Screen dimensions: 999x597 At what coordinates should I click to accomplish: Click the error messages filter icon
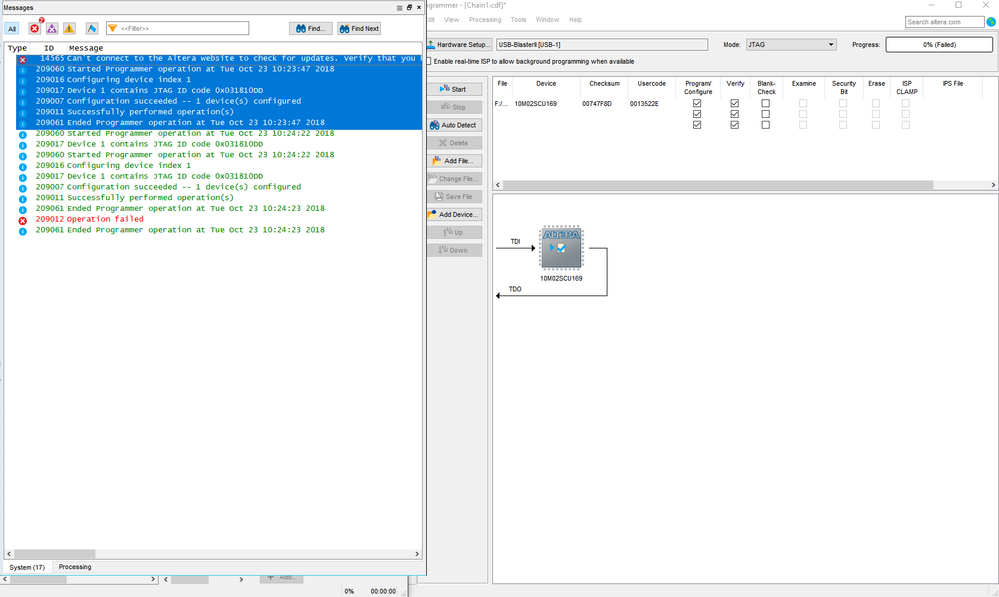35,28
